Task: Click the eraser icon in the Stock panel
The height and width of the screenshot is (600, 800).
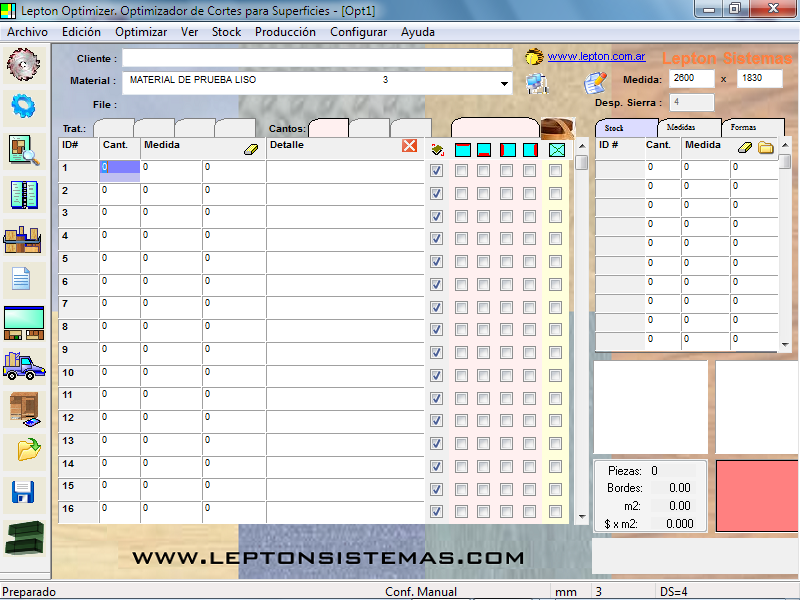Action: tap(745, 148)
